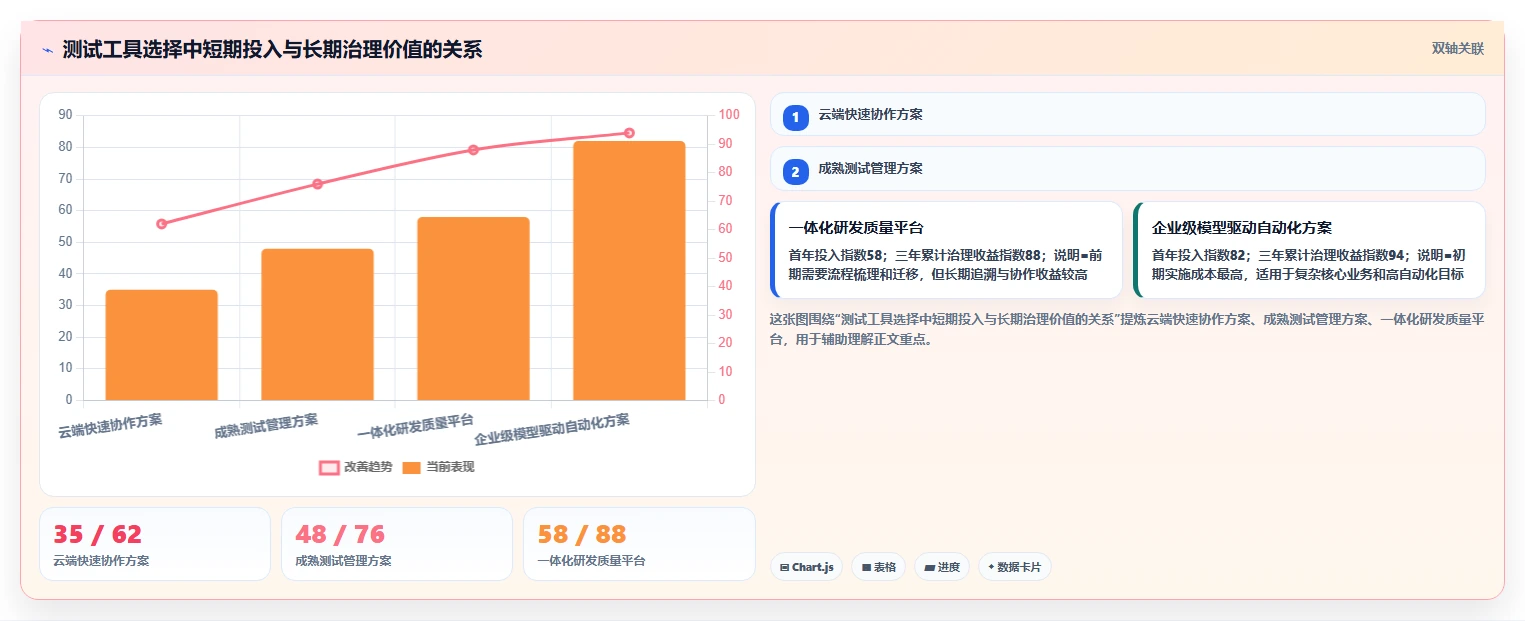The width and height of the screenshot is (1525, 621).
Task: Click the text 首年投入指数82
Action: coord(1200,255)
